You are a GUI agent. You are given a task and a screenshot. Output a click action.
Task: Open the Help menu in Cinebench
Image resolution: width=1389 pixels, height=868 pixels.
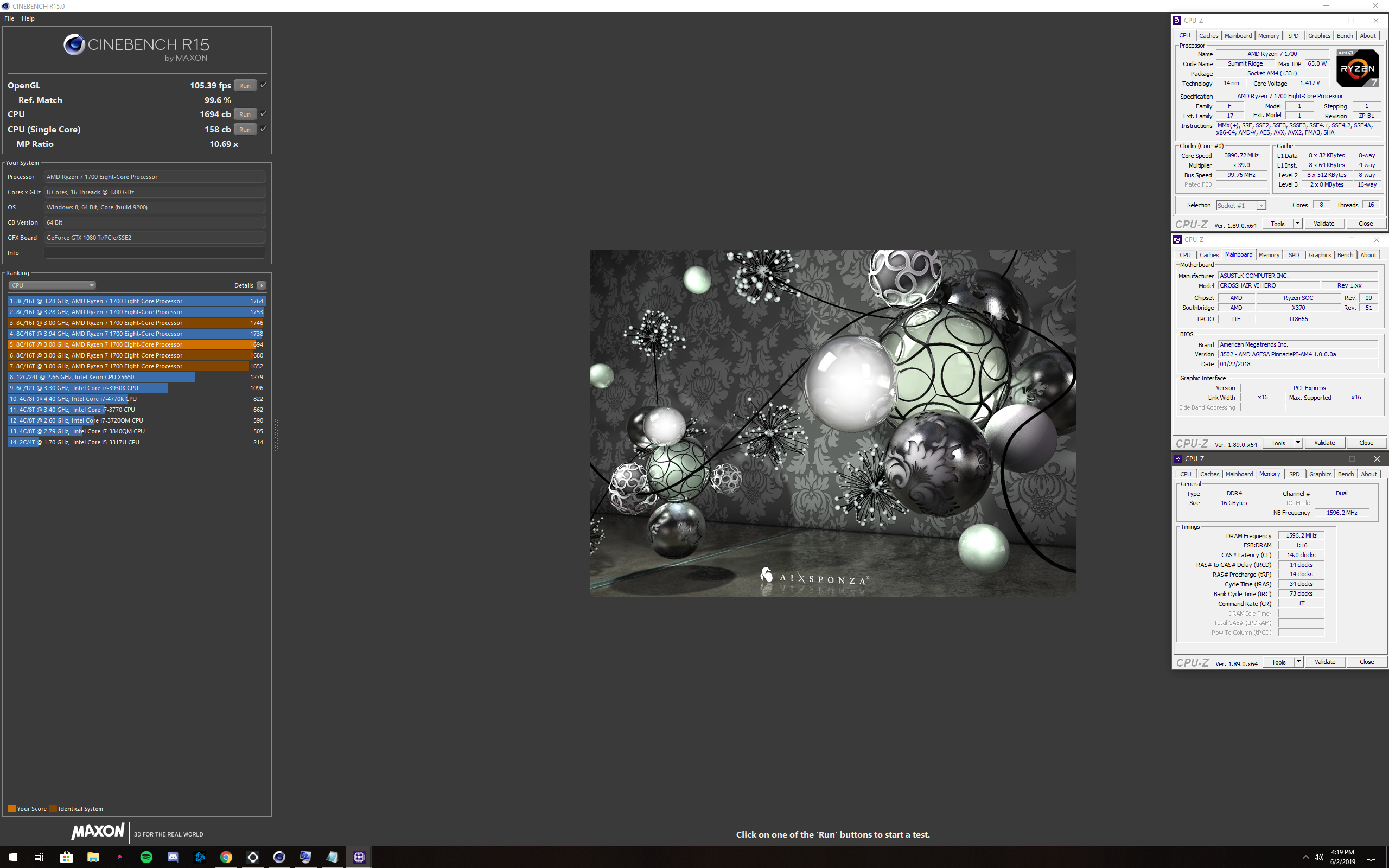[x=28, y=18]
